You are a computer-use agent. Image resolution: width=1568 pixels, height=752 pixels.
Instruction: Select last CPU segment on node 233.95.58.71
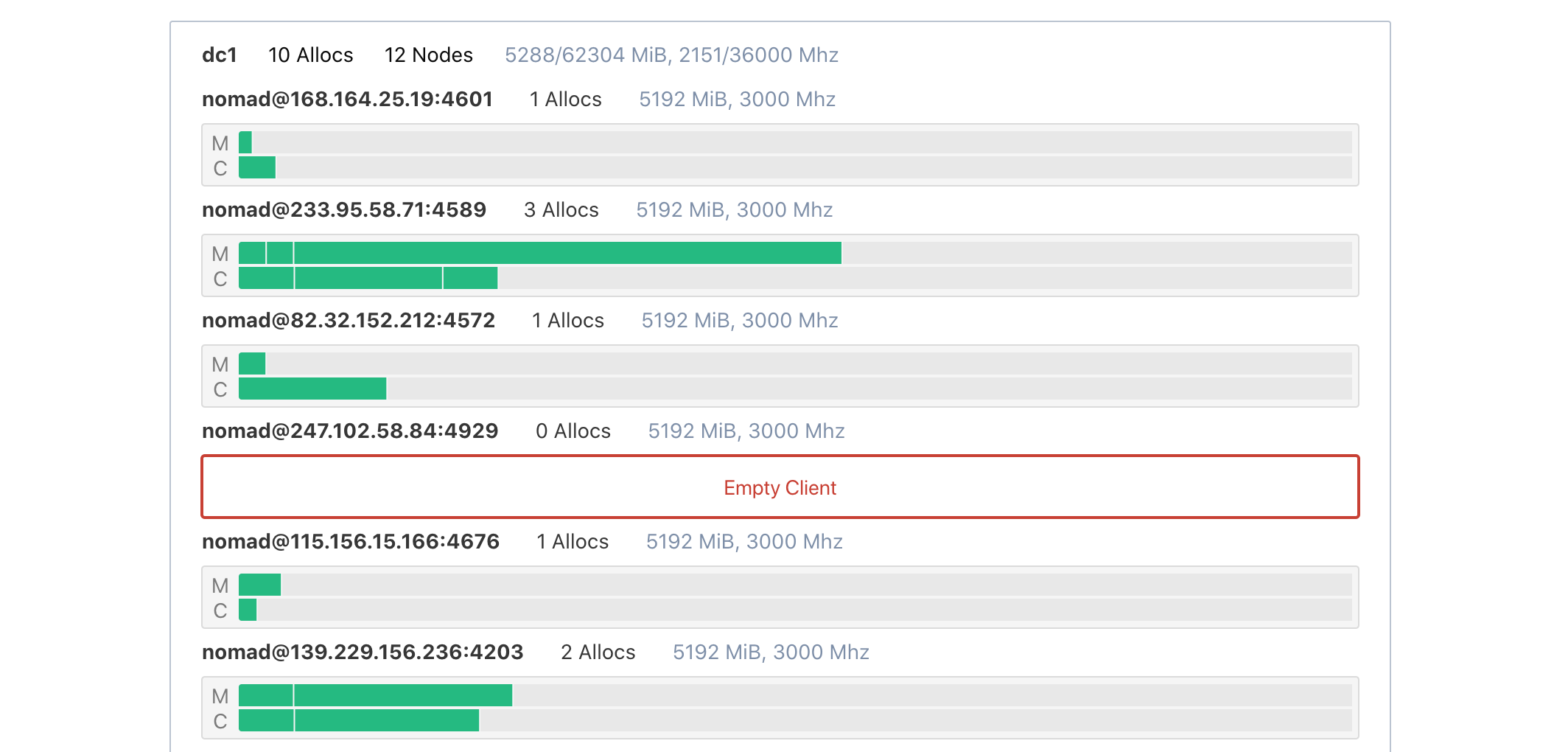pos(470,278)
